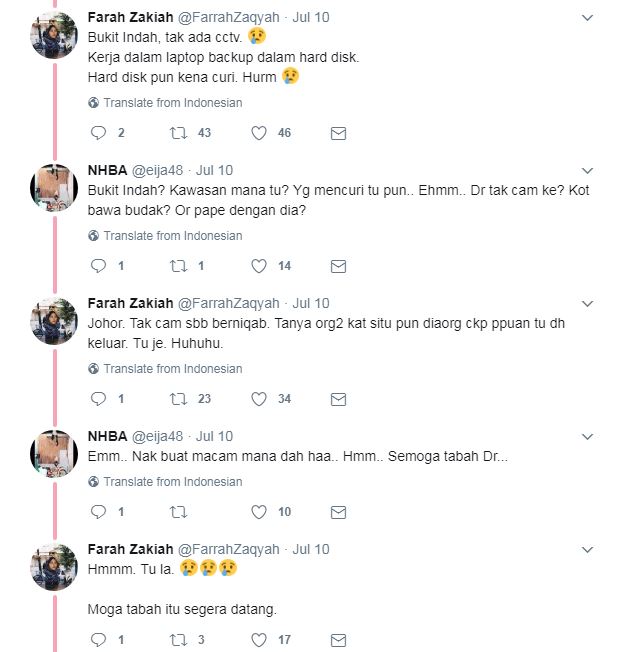Viewport: 627px width, 652px height.
Task: Share the "Johor. Tak cam" tweet by direct message
Action: point(338,399)
